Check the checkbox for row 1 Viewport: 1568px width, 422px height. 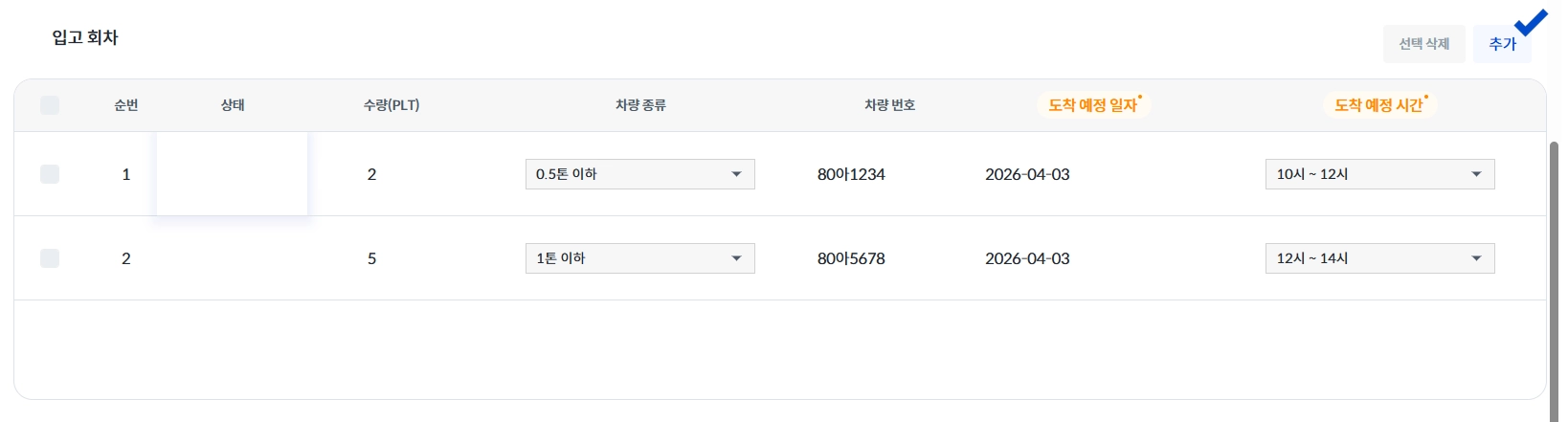[x=50, y=174]
